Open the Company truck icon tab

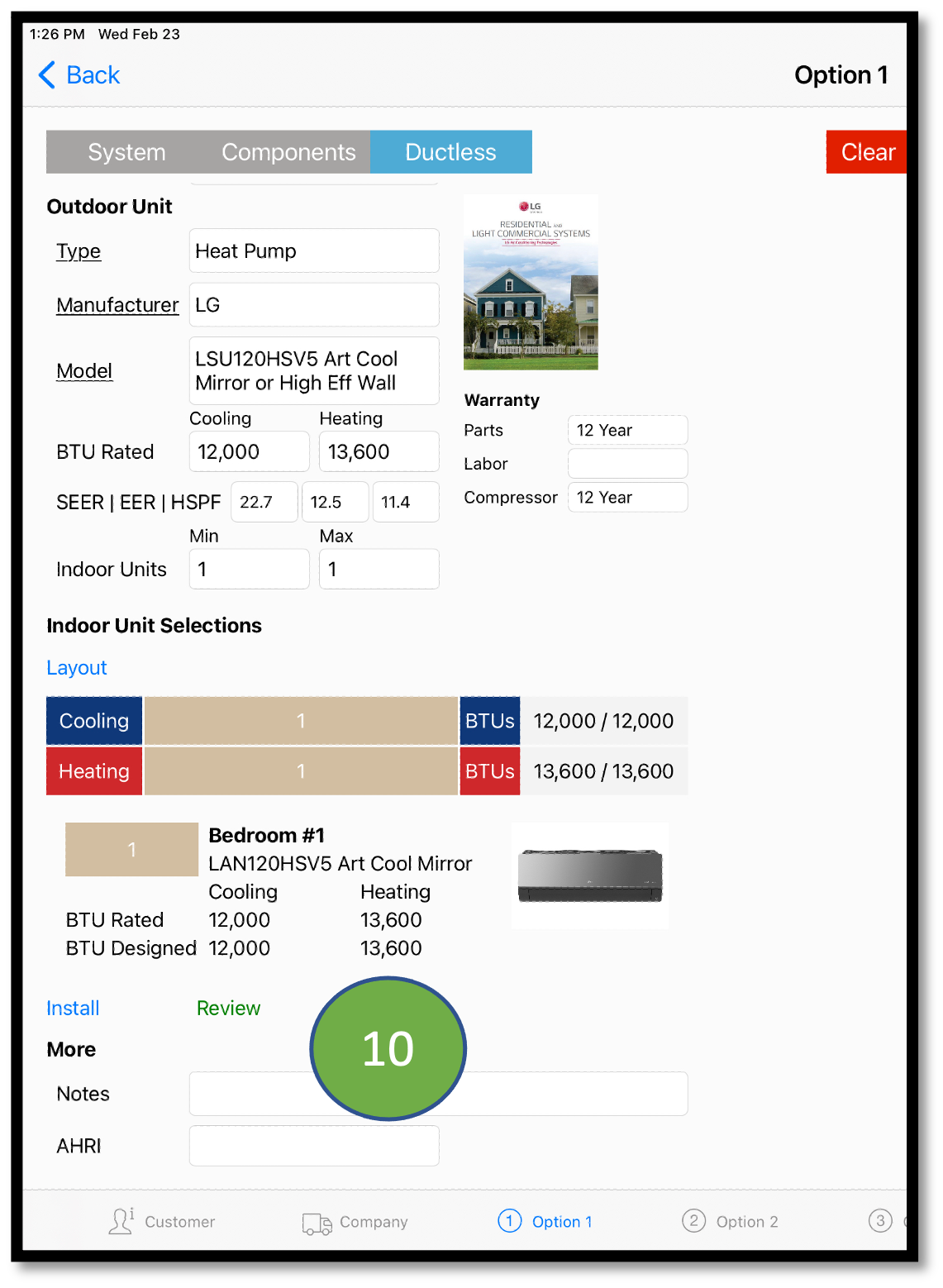pos(317,1223)
